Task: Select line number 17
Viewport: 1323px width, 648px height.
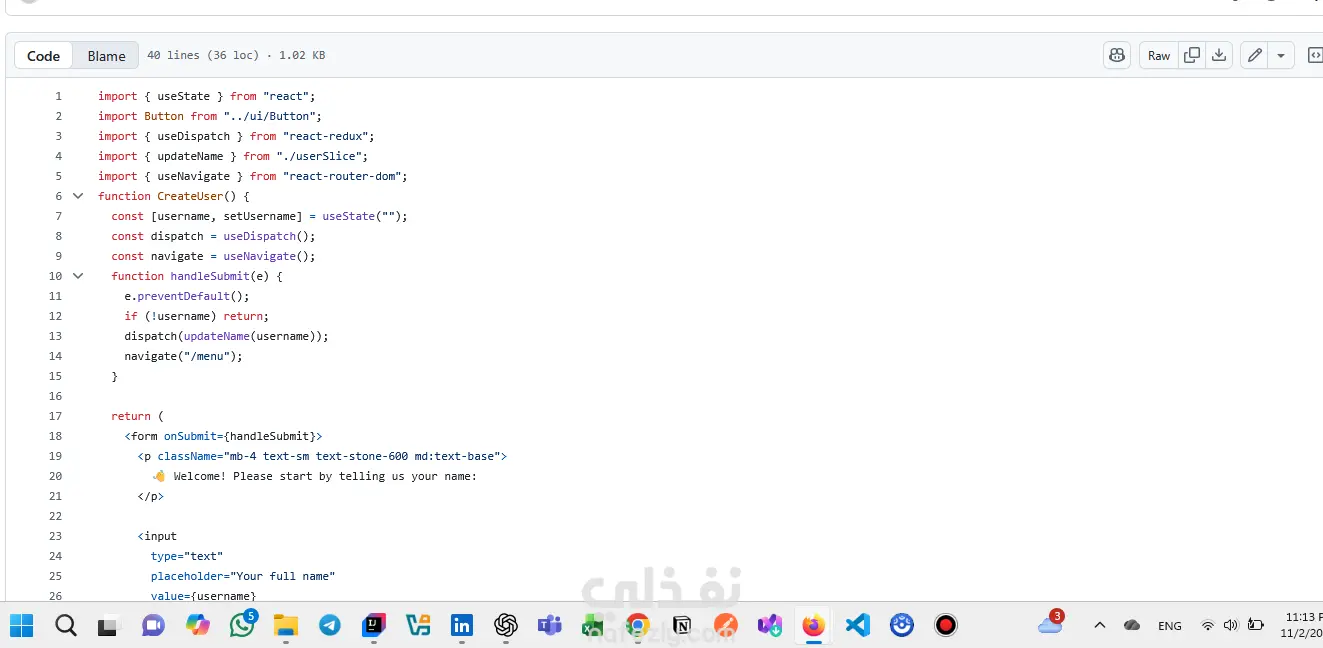Action: point(55,416)
